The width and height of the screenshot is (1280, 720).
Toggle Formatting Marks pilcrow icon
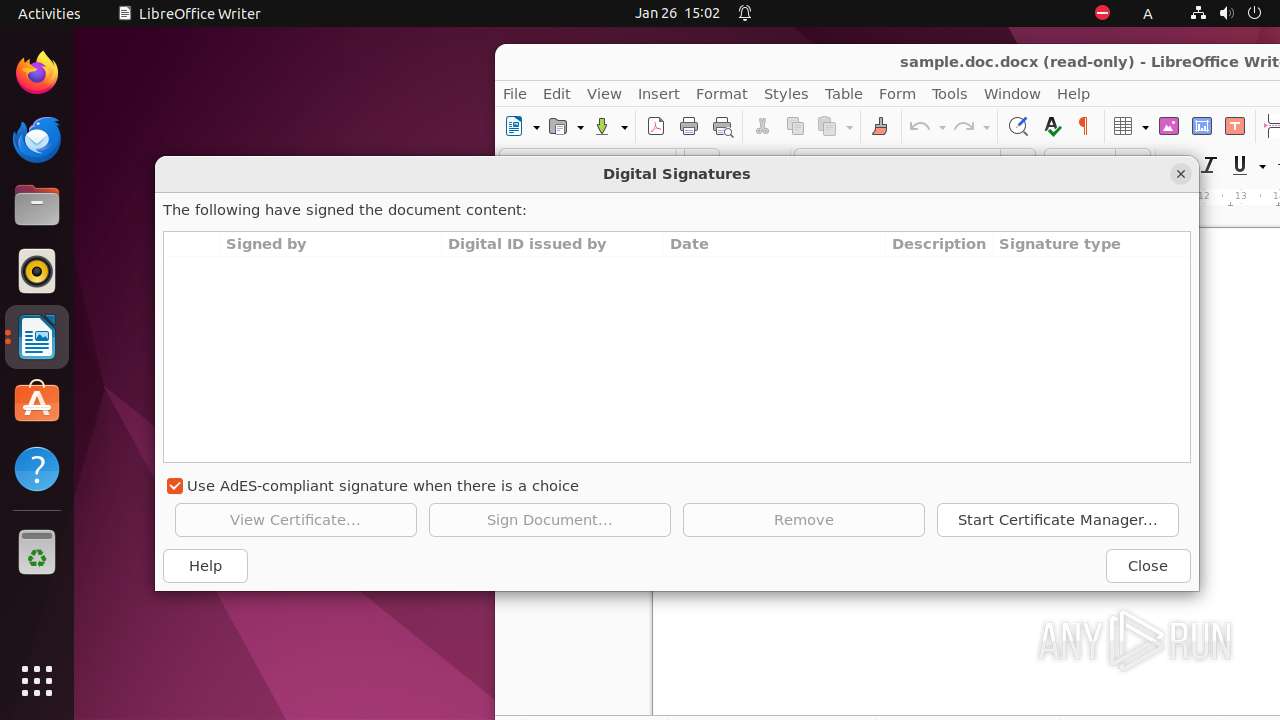(1083, 126)
